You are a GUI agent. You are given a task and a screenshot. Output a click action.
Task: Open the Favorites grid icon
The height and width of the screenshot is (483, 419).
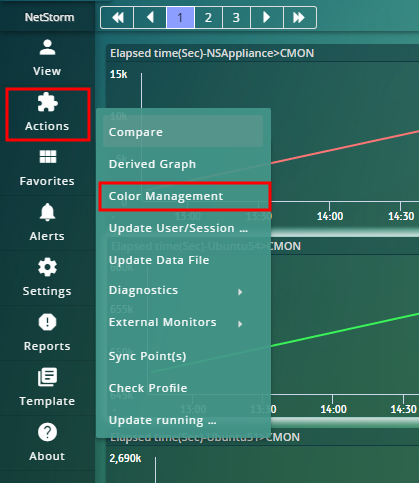coord(48,157)
